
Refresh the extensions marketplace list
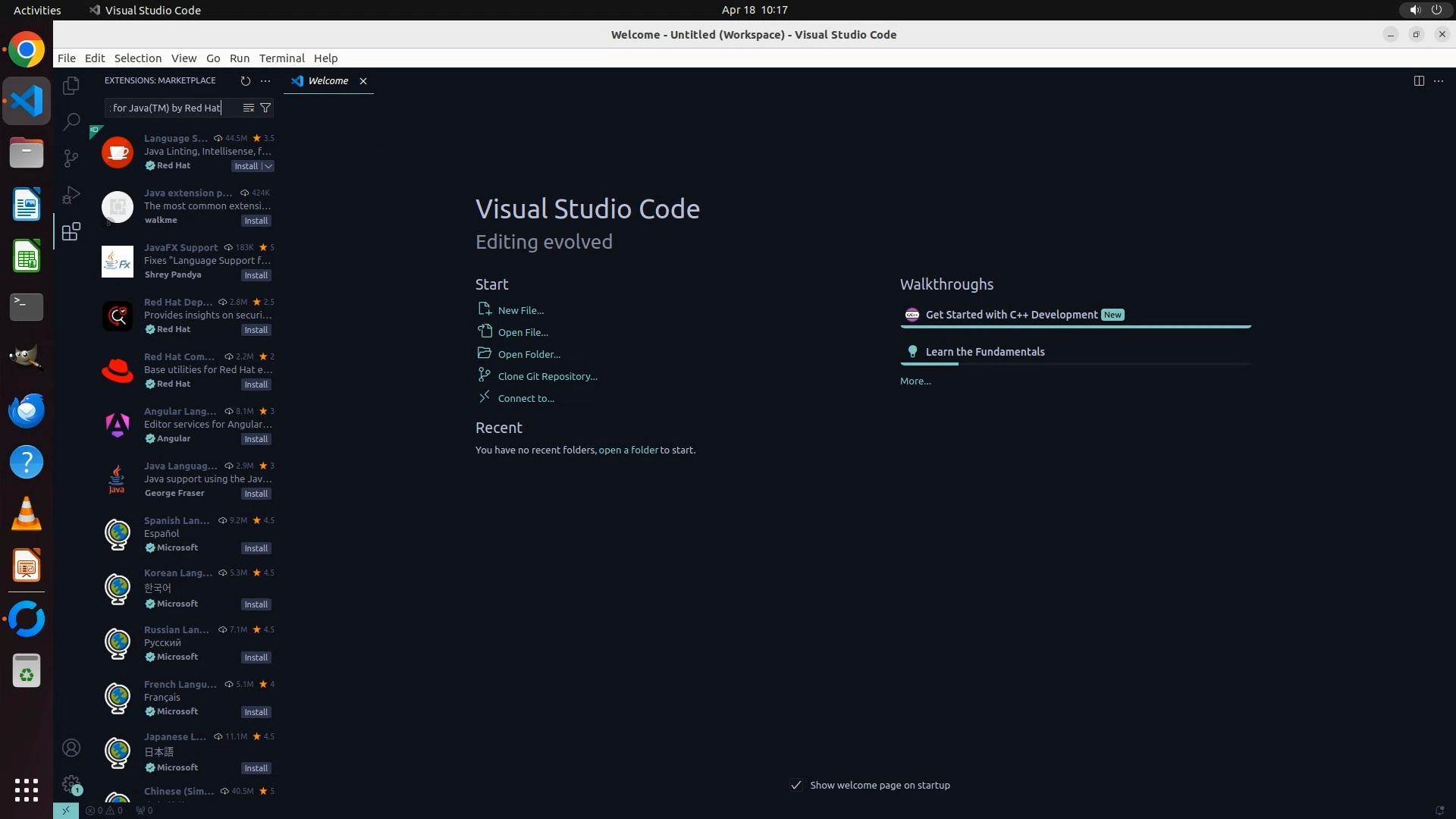pyautogui.click(x=245, y=80)
